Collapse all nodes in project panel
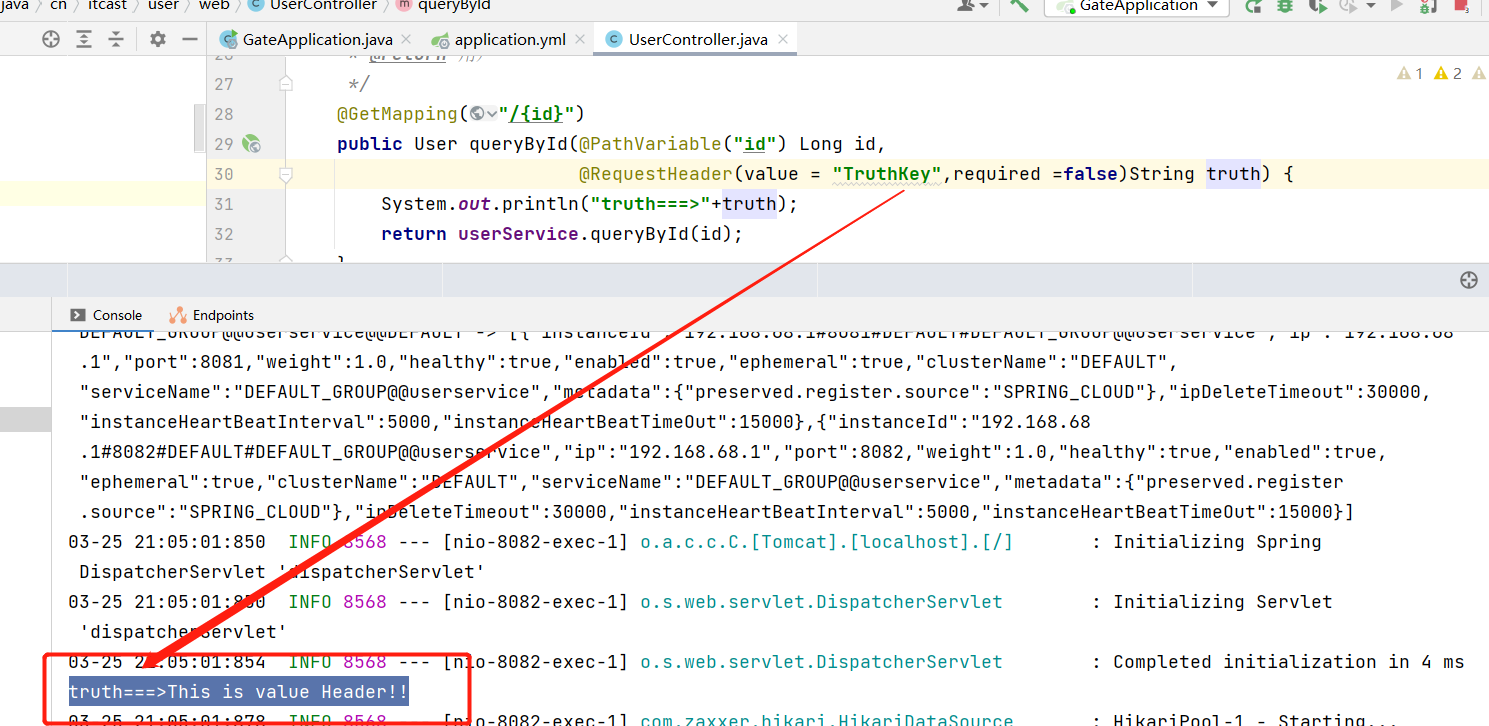Image resolution: width=1489 pixels, height=726 pixels. click(117, 40)
